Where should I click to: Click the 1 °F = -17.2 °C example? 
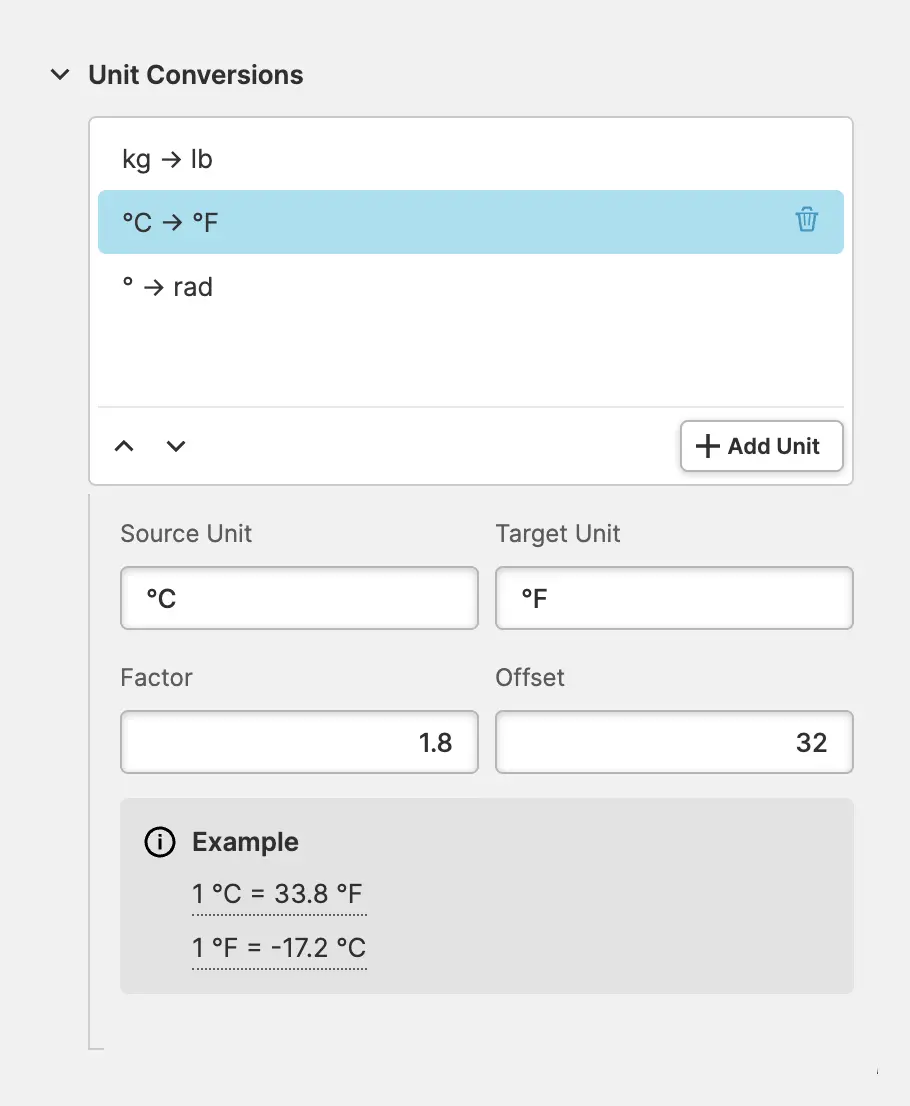(279, 947)
